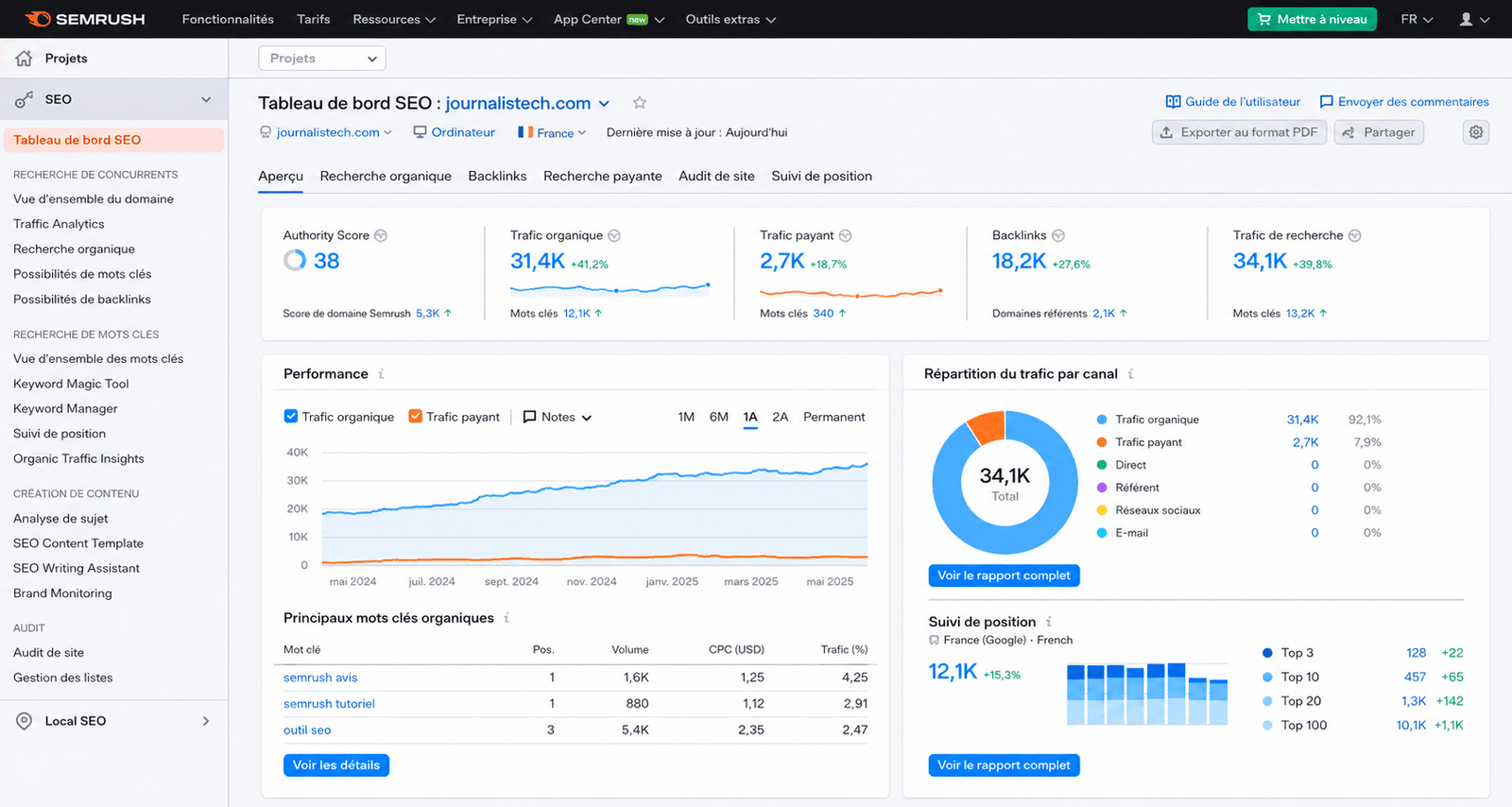Click the Trafic organique sparkline
The width and height of the screenshot is (1512, 807).
(610, 288)
